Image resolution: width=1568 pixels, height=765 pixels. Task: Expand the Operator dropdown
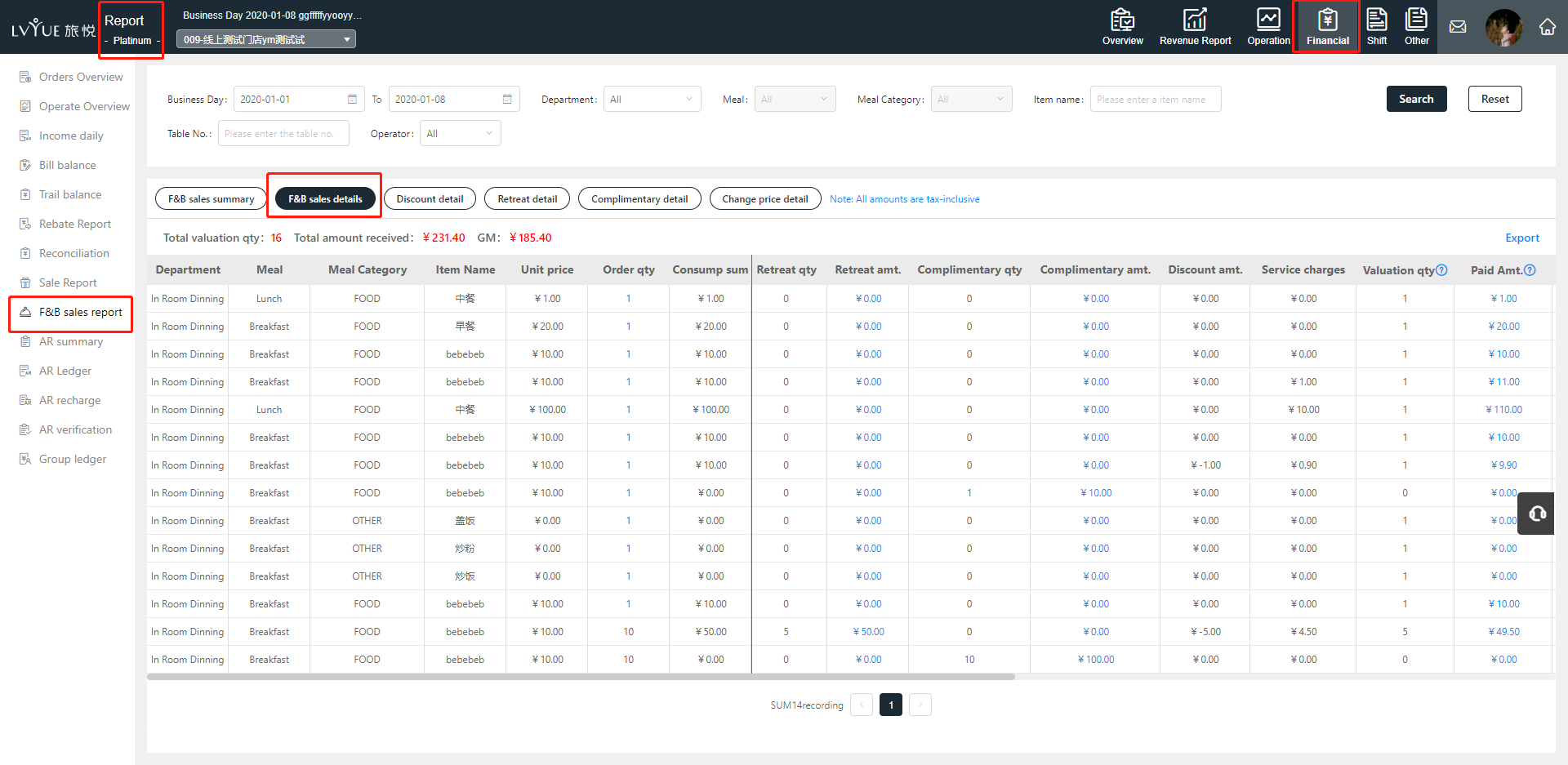[461, 133]
